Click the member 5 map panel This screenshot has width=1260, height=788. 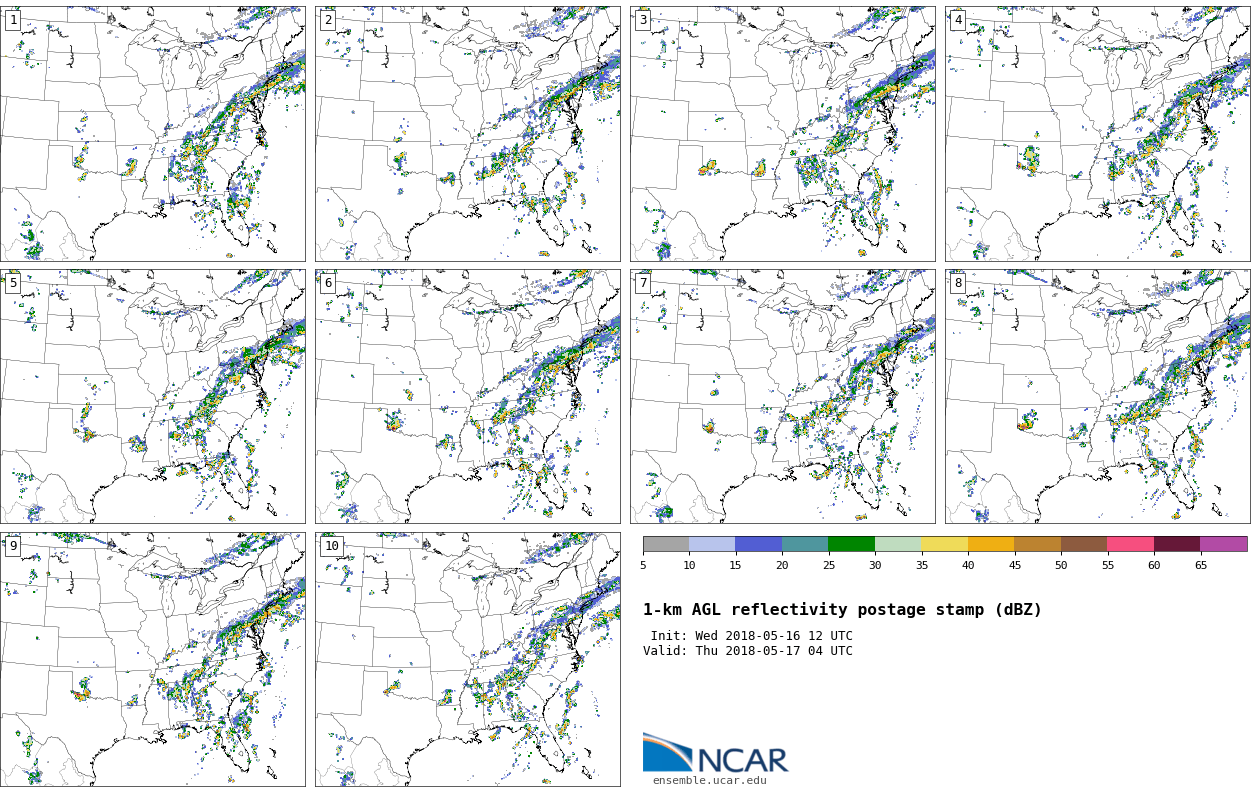152,396
